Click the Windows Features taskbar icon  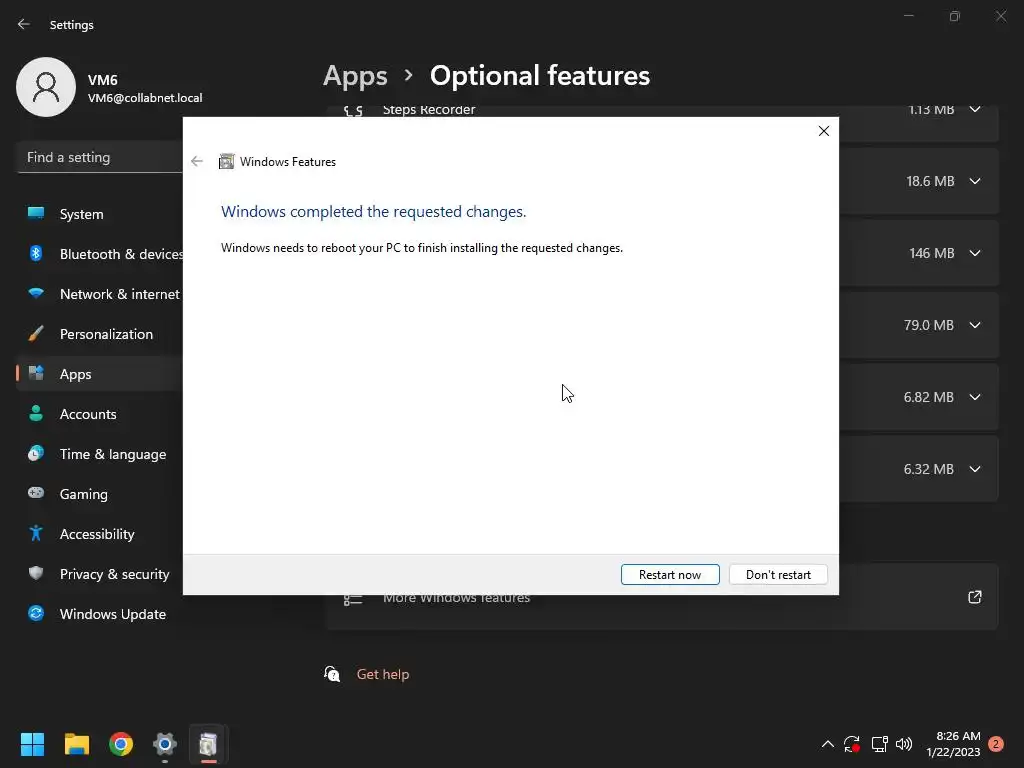tap(208, 744)
